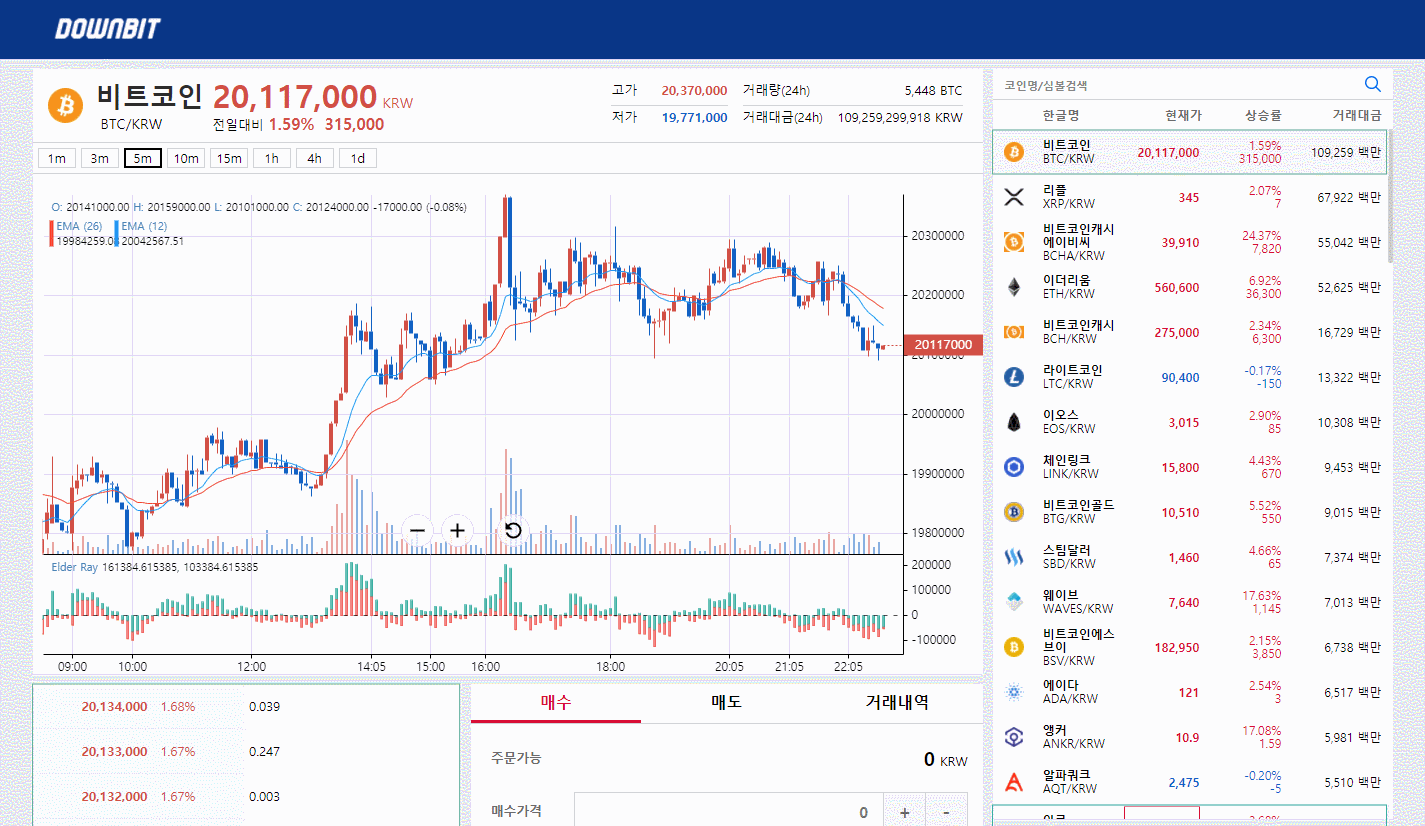Screen dimensions: 1425x826
Task: Click the DOWNBIT logo
Action: pos(107,29)
